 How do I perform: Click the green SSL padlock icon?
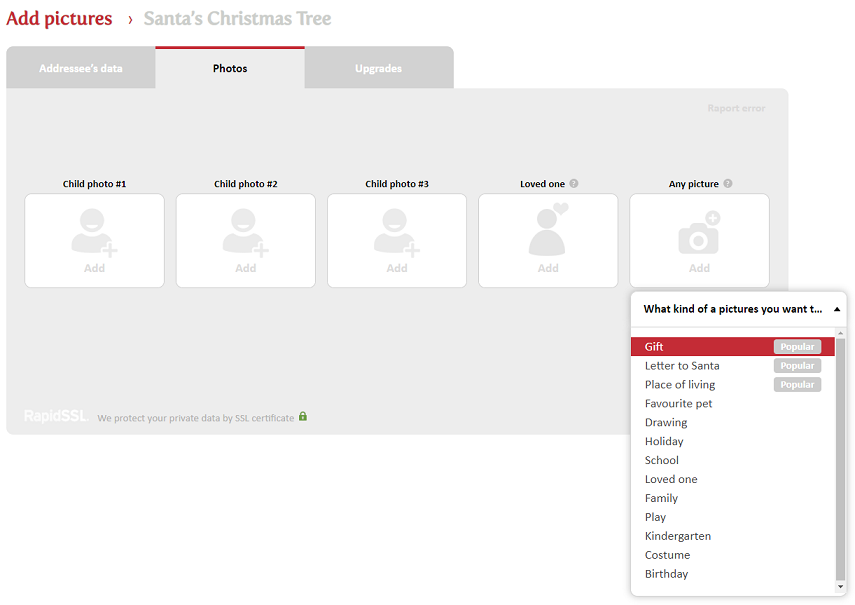[x=303, y=416]
